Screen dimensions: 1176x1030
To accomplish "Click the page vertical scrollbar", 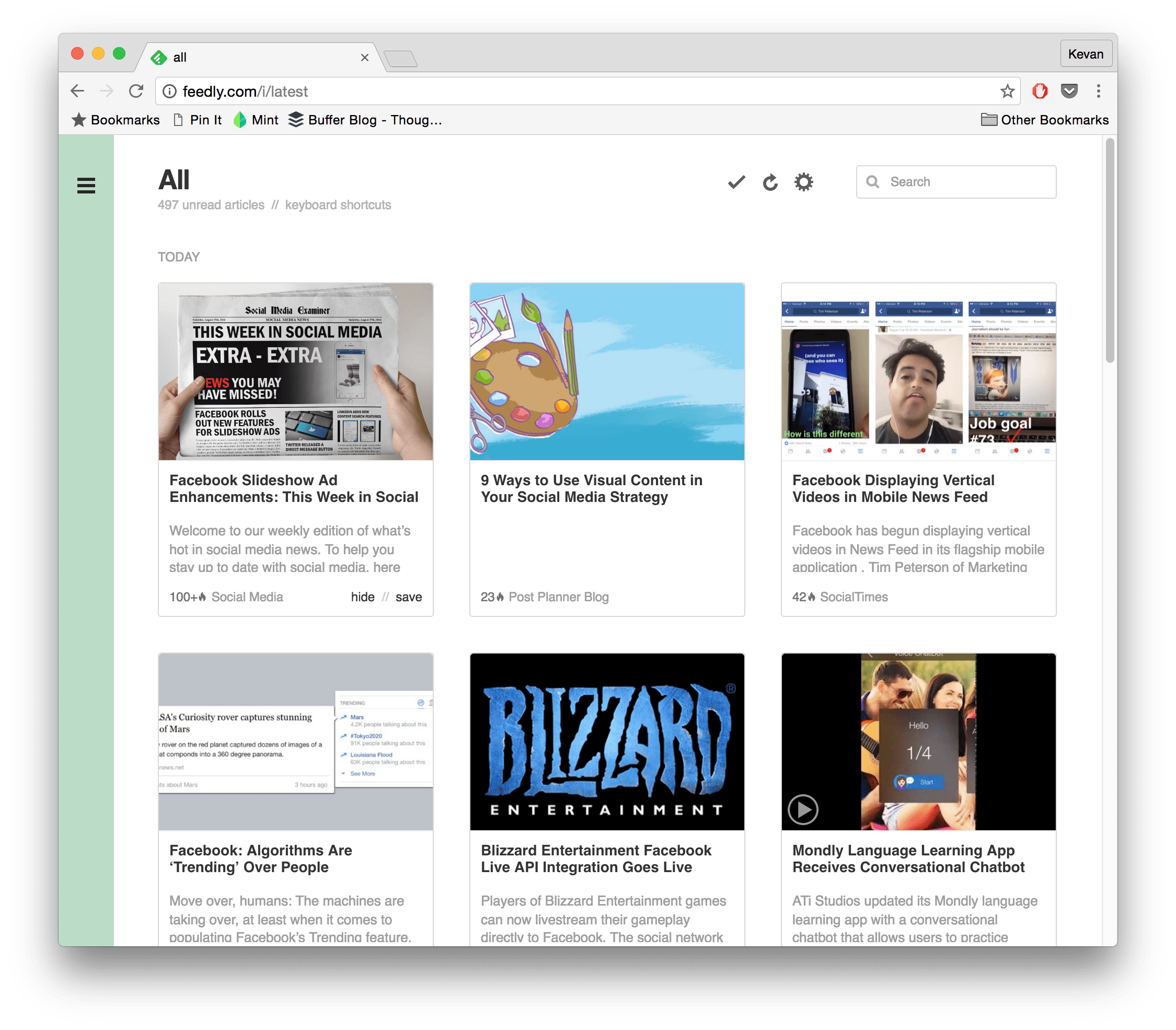I will pos(1109,250).
